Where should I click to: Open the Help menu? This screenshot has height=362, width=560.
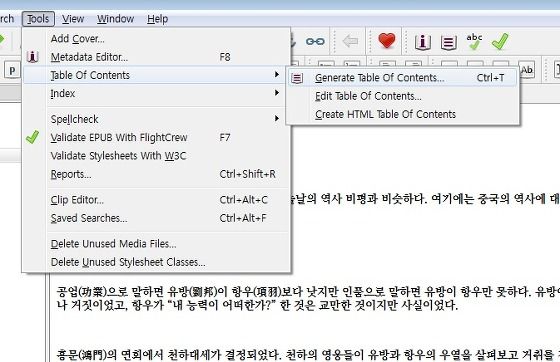pos(157,19)
